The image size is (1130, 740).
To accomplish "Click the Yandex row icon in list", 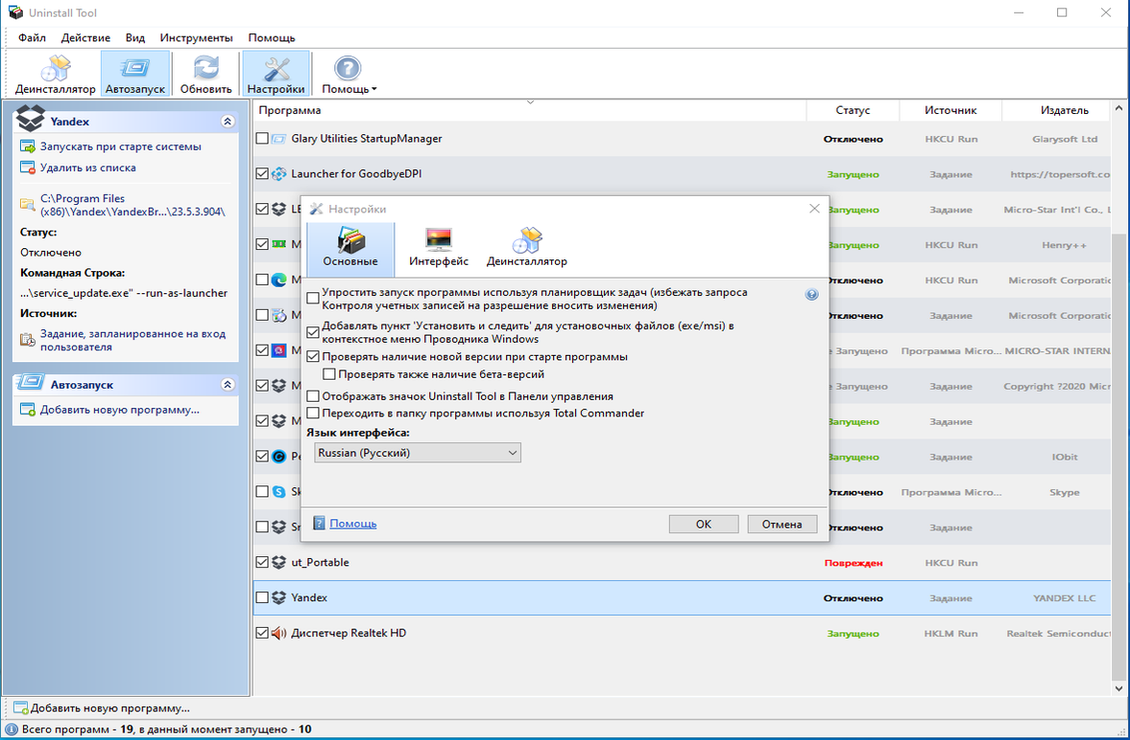I will [279, 597].
